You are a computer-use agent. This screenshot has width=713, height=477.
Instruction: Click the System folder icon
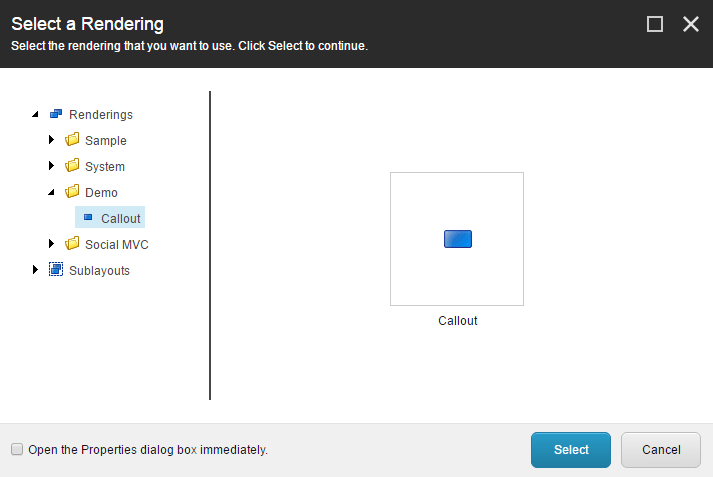tap(72, 166)
